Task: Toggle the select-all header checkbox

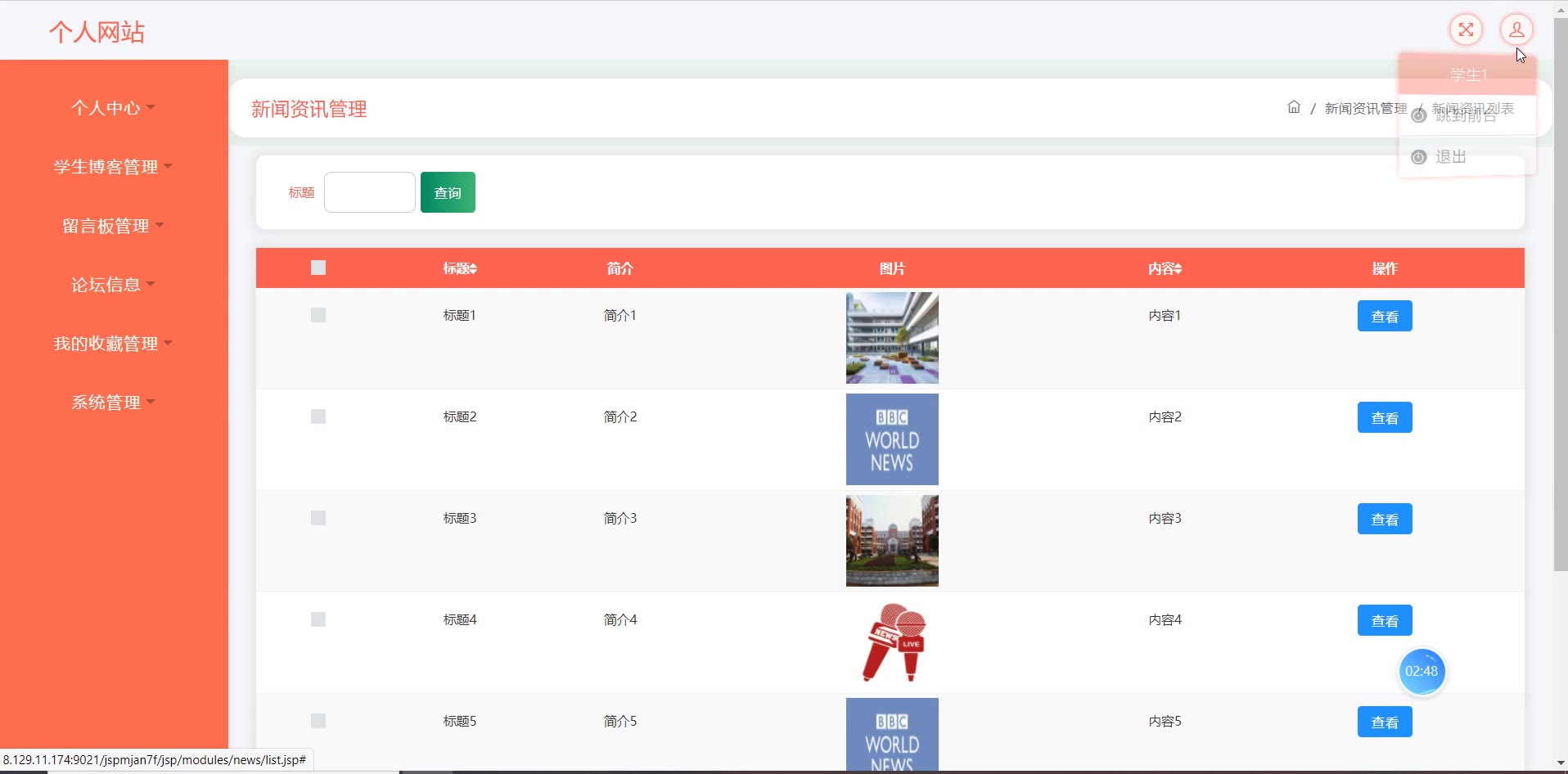Action: (318, 268)
